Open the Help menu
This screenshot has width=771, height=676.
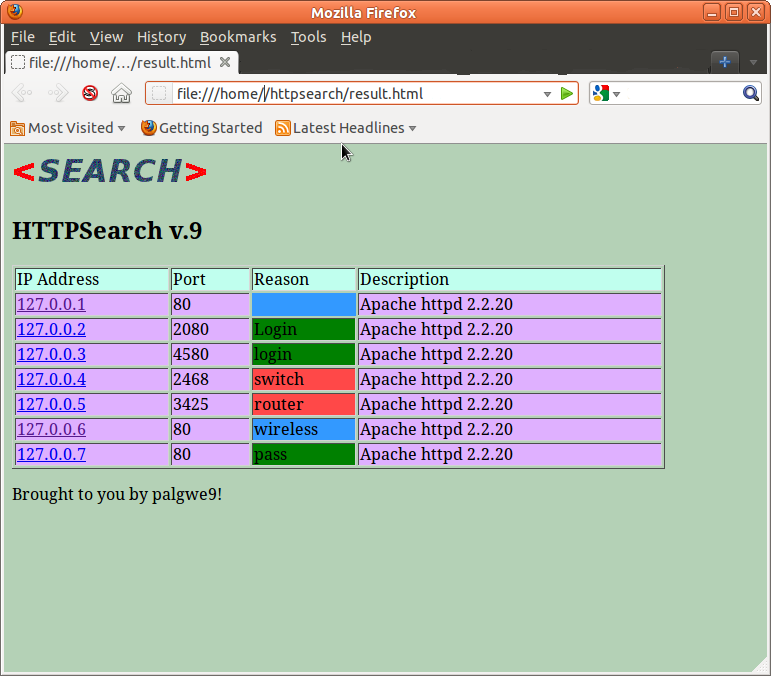click(356, 37)
